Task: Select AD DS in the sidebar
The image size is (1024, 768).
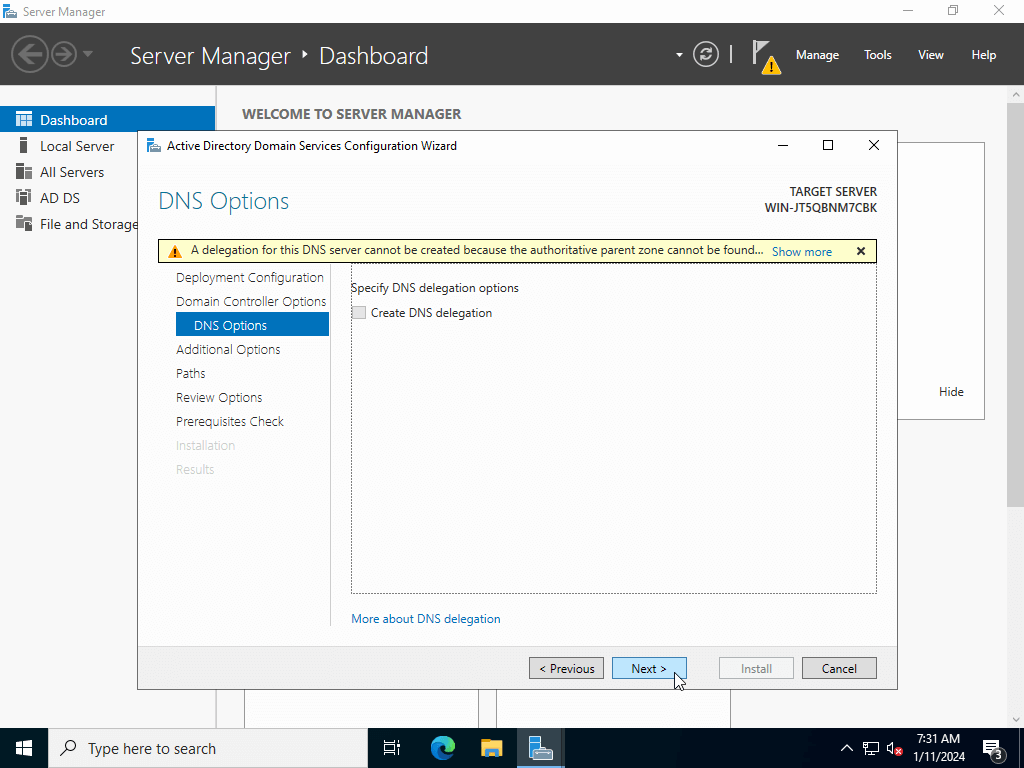Action: tap(59, 198)
